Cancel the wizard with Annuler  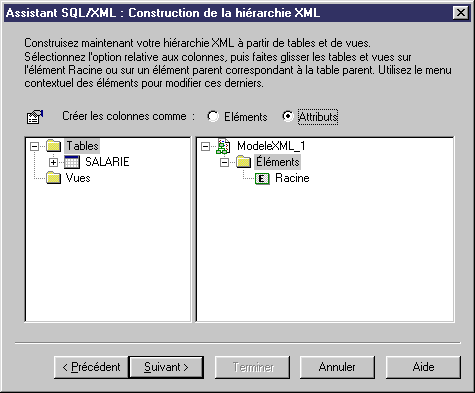click(x=337, y=367)
